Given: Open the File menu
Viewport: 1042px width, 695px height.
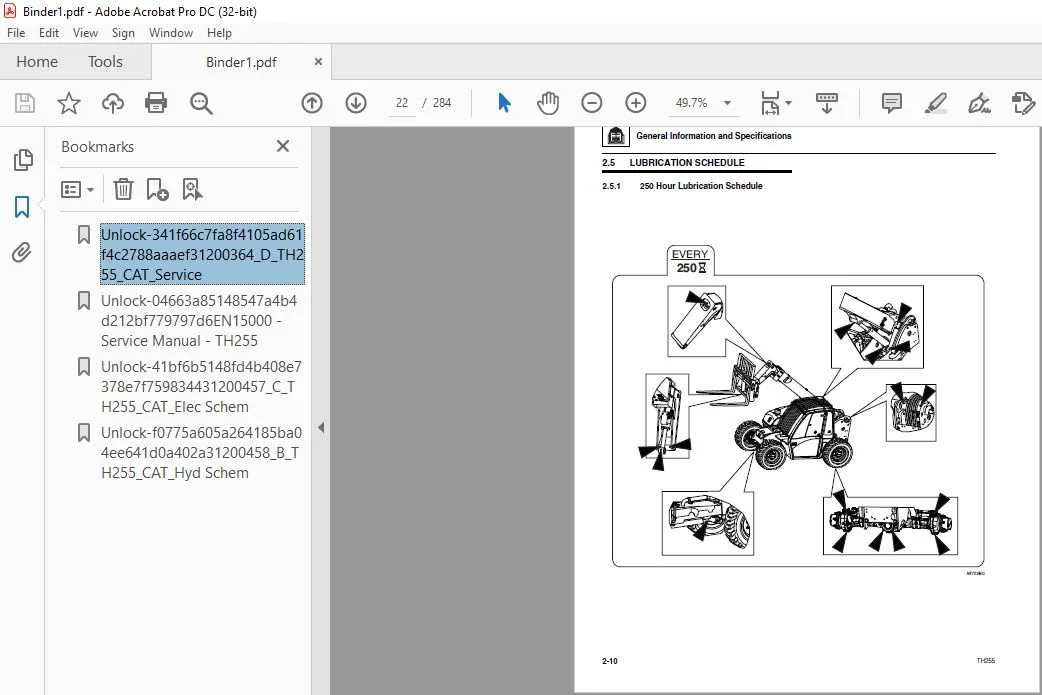Looking at the screenshot, I should (x=16, y=33).
